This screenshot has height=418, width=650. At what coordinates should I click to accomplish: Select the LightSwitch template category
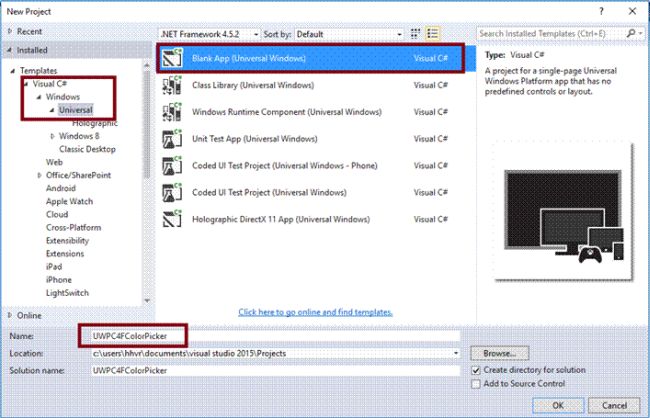point(67,293)
